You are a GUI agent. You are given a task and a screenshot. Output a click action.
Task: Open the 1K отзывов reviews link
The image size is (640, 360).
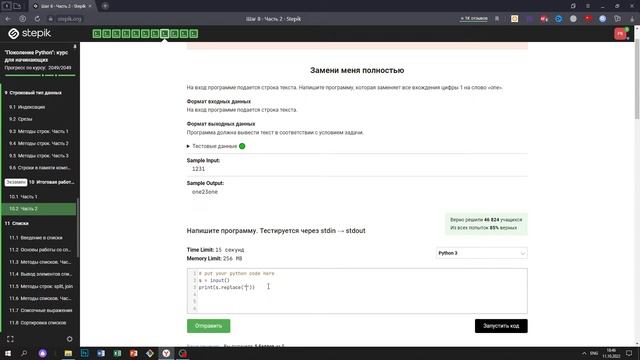(x=473, y=19)
